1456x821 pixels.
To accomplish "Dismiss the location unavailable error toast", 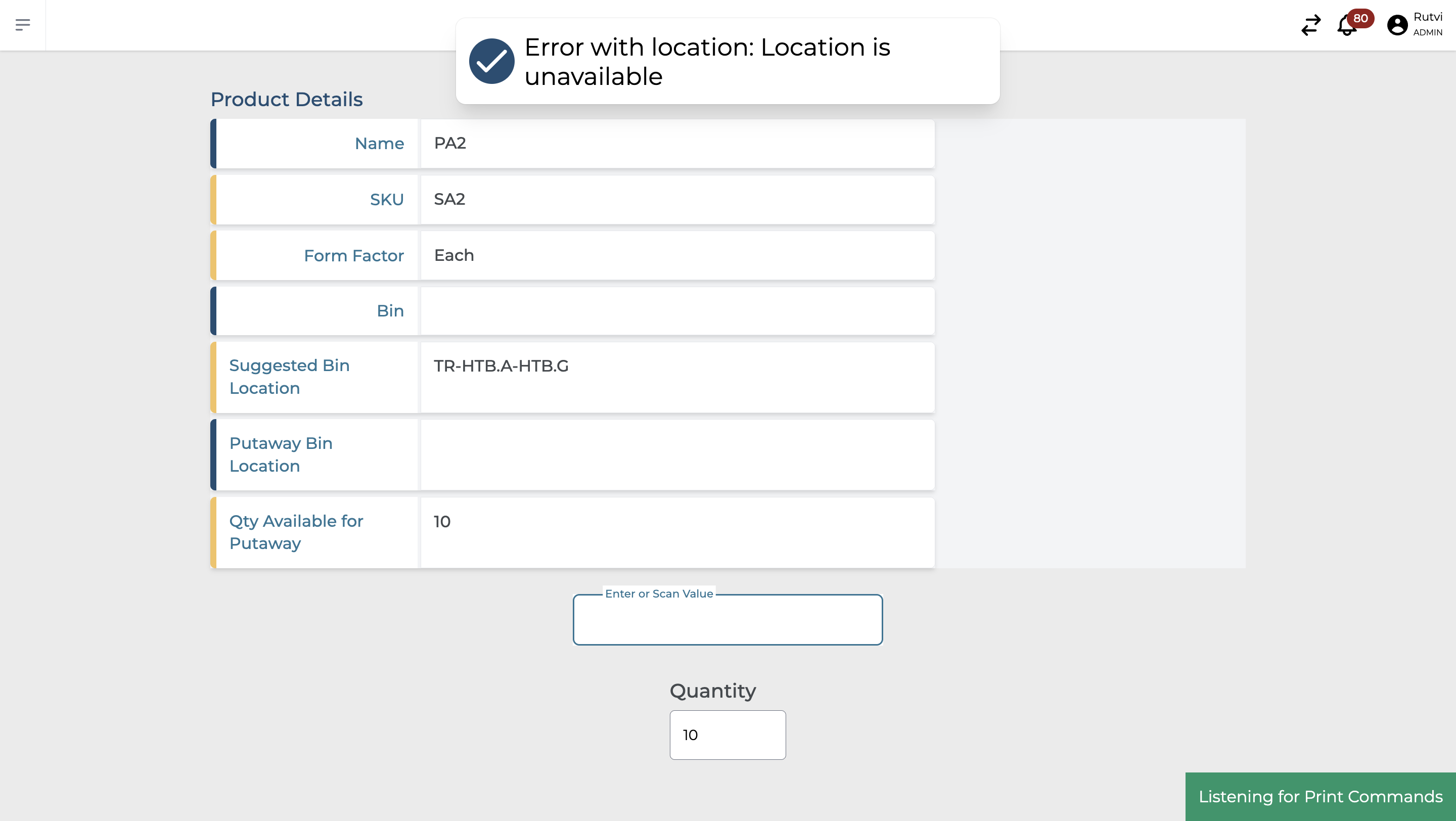I will point(727,61).
